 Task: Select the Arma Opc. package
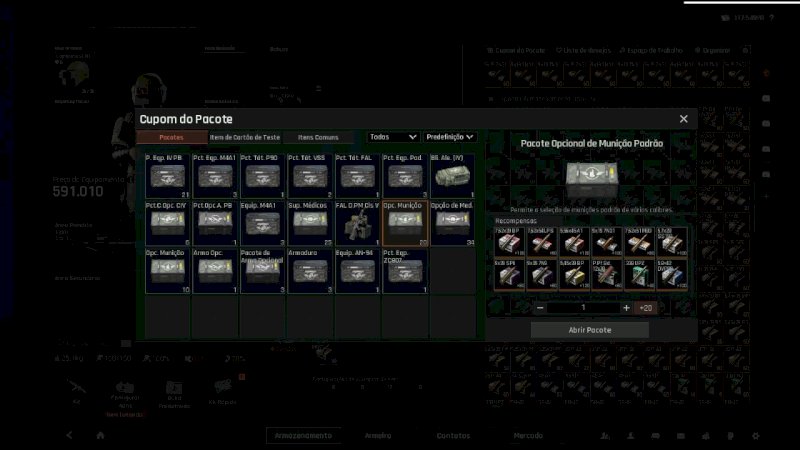pyautogui.click(x=215, y=271)
